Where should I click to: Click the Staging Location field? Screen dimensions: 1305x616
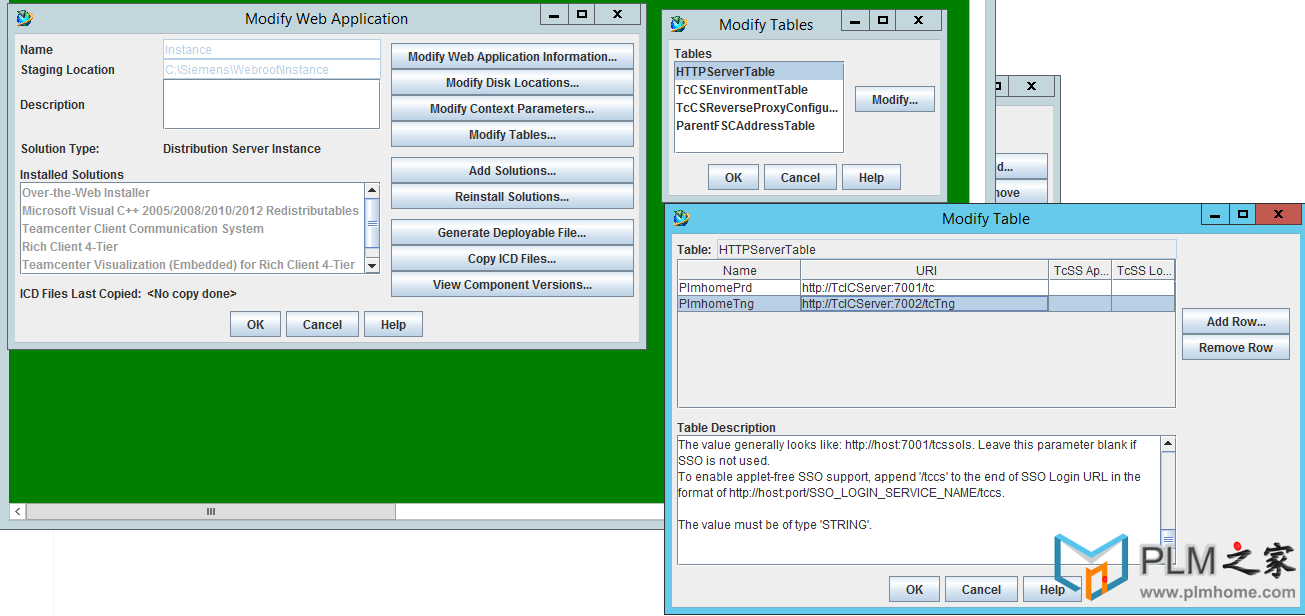271,70
